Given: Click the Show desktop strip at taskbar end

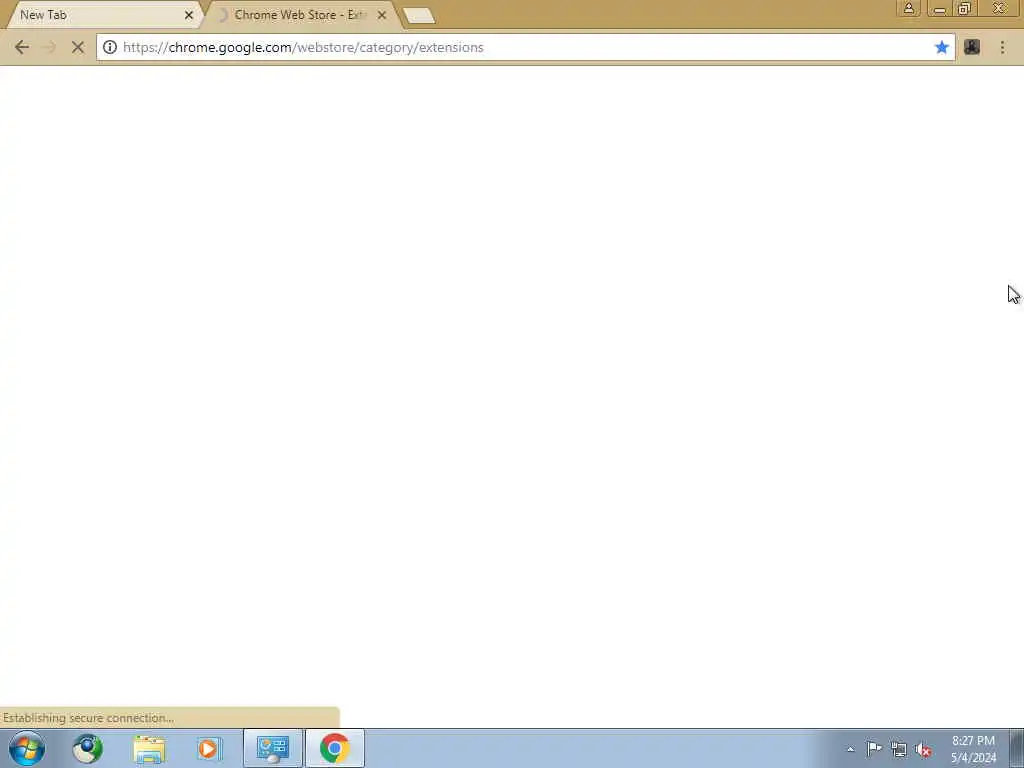Looking at the screenshot, I should coord(1017,748).
